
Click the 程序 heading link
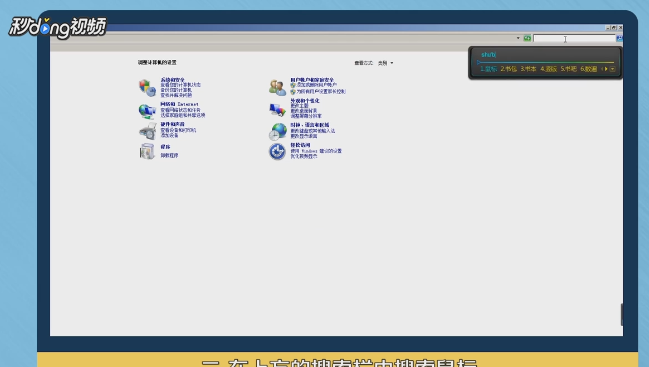(x=165, y=147)
